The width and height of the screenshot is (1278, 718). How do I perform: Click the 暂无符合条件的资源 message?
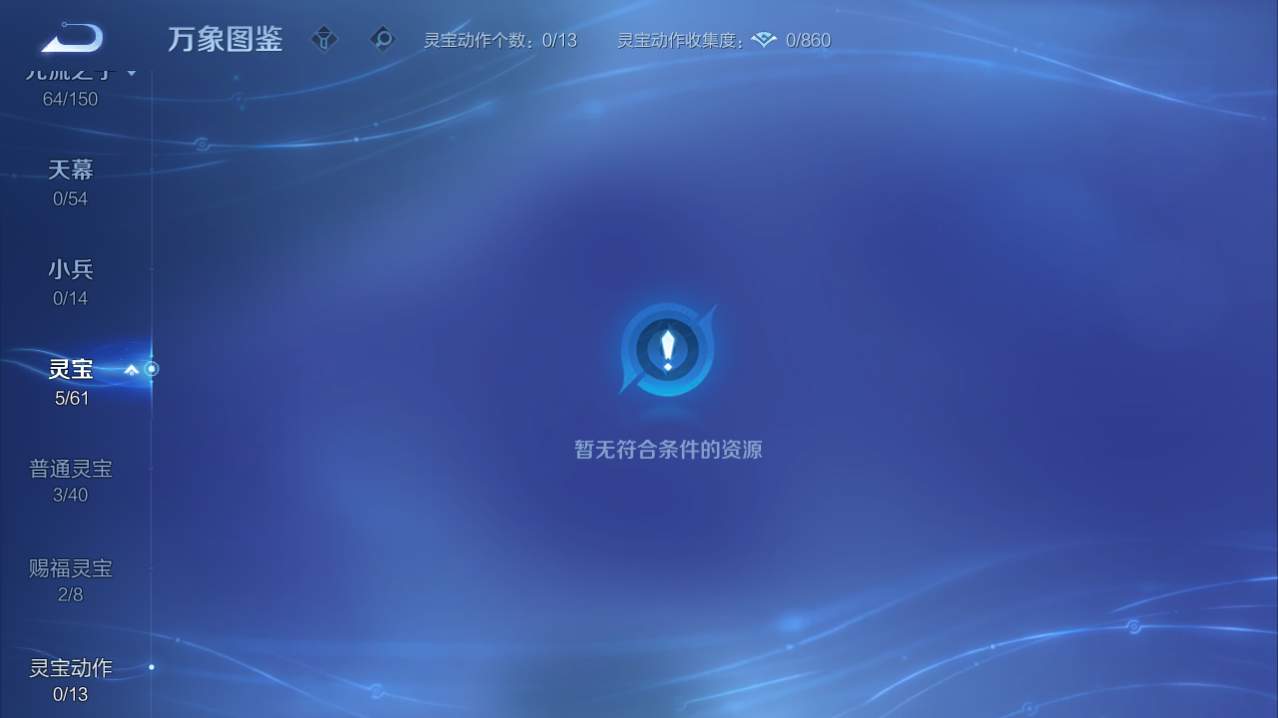point(668,450)
